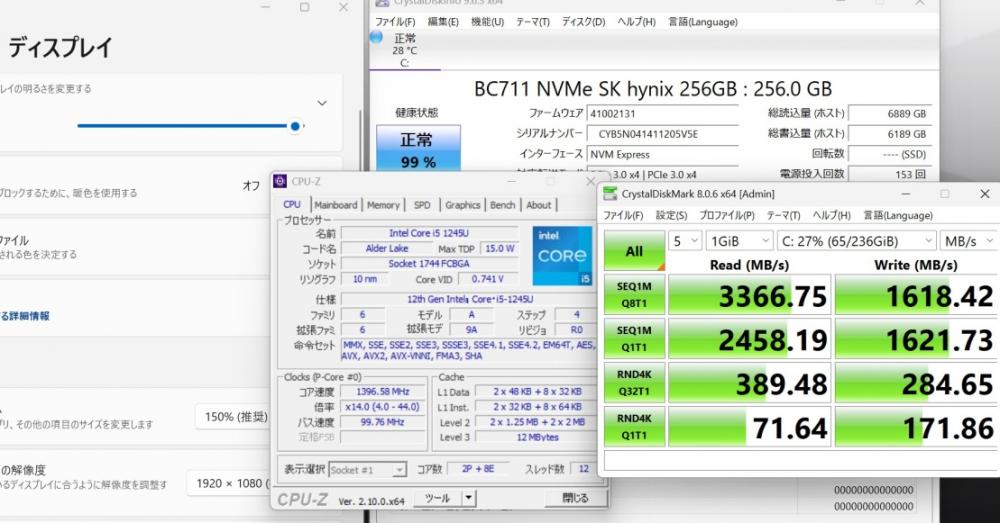This screenshot has width=1000, height=523.
Task: Open 設定(S) menu in CrystalDiskMark
Action: coord(672,216)
